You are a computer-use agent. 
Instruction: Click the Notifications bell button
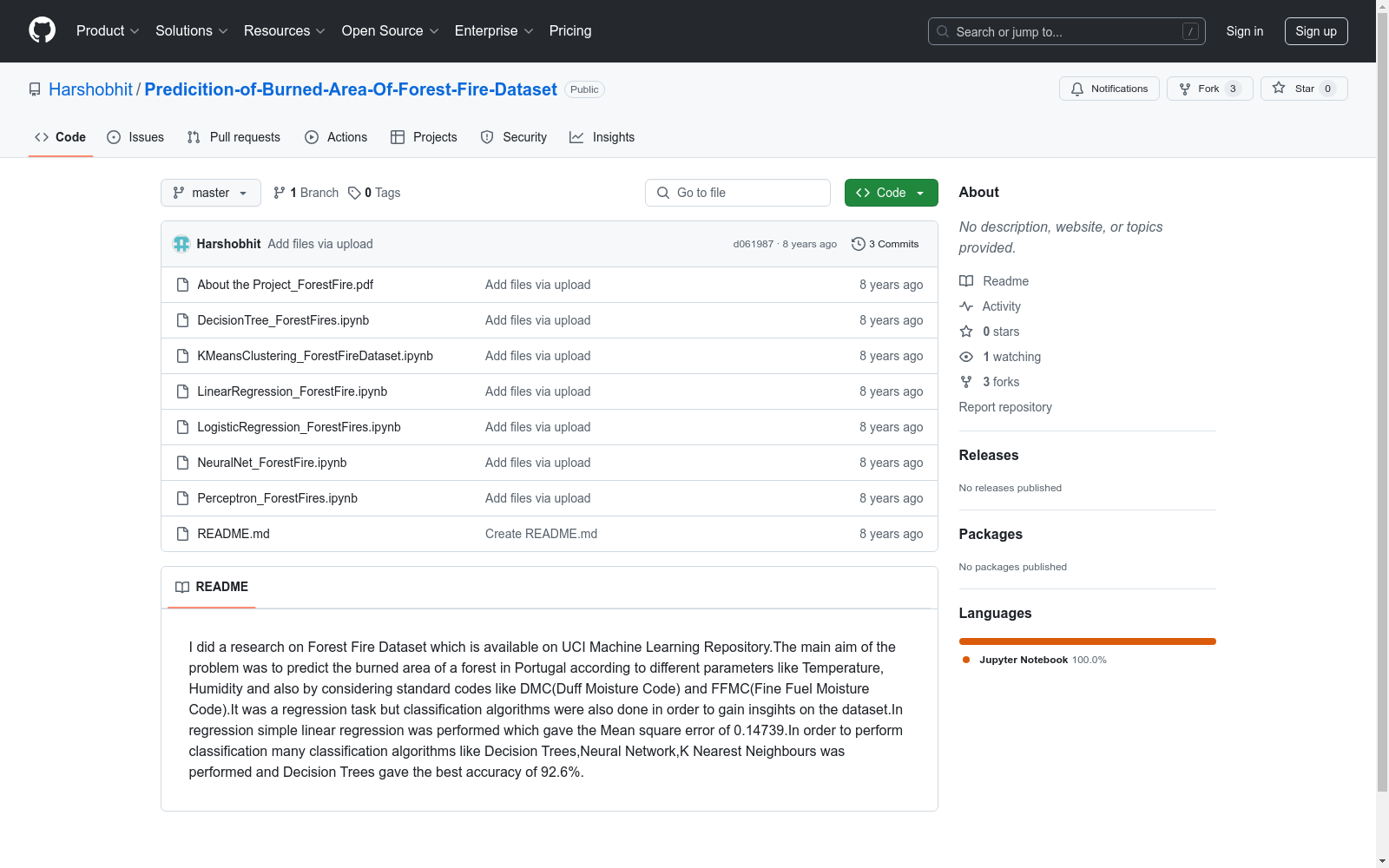[x=1109, y=89]
